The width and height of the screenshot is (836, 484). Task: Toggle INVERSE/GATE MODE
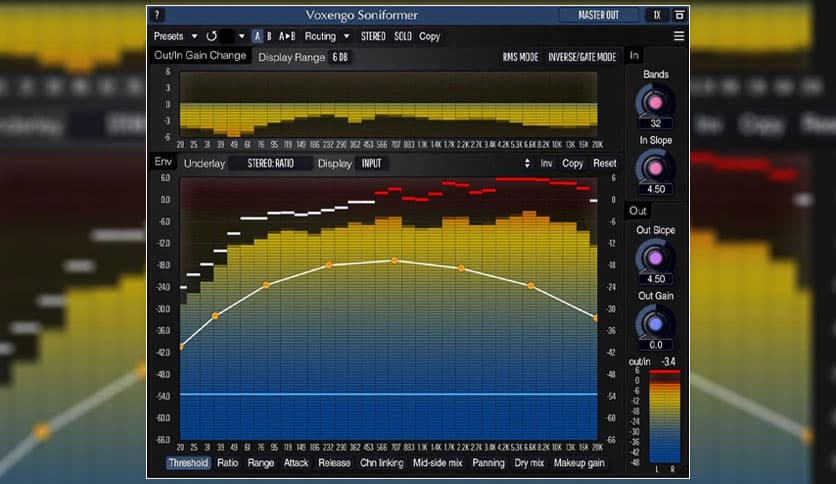582,57
